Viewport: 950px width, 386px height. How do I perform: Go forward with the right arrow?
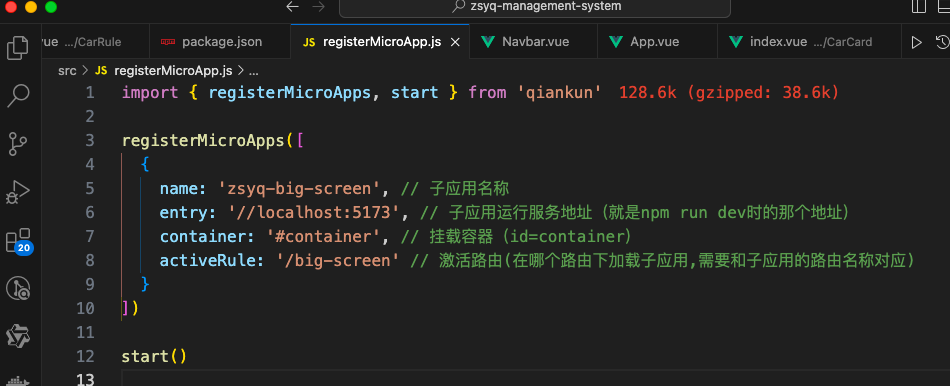[318, 7]
